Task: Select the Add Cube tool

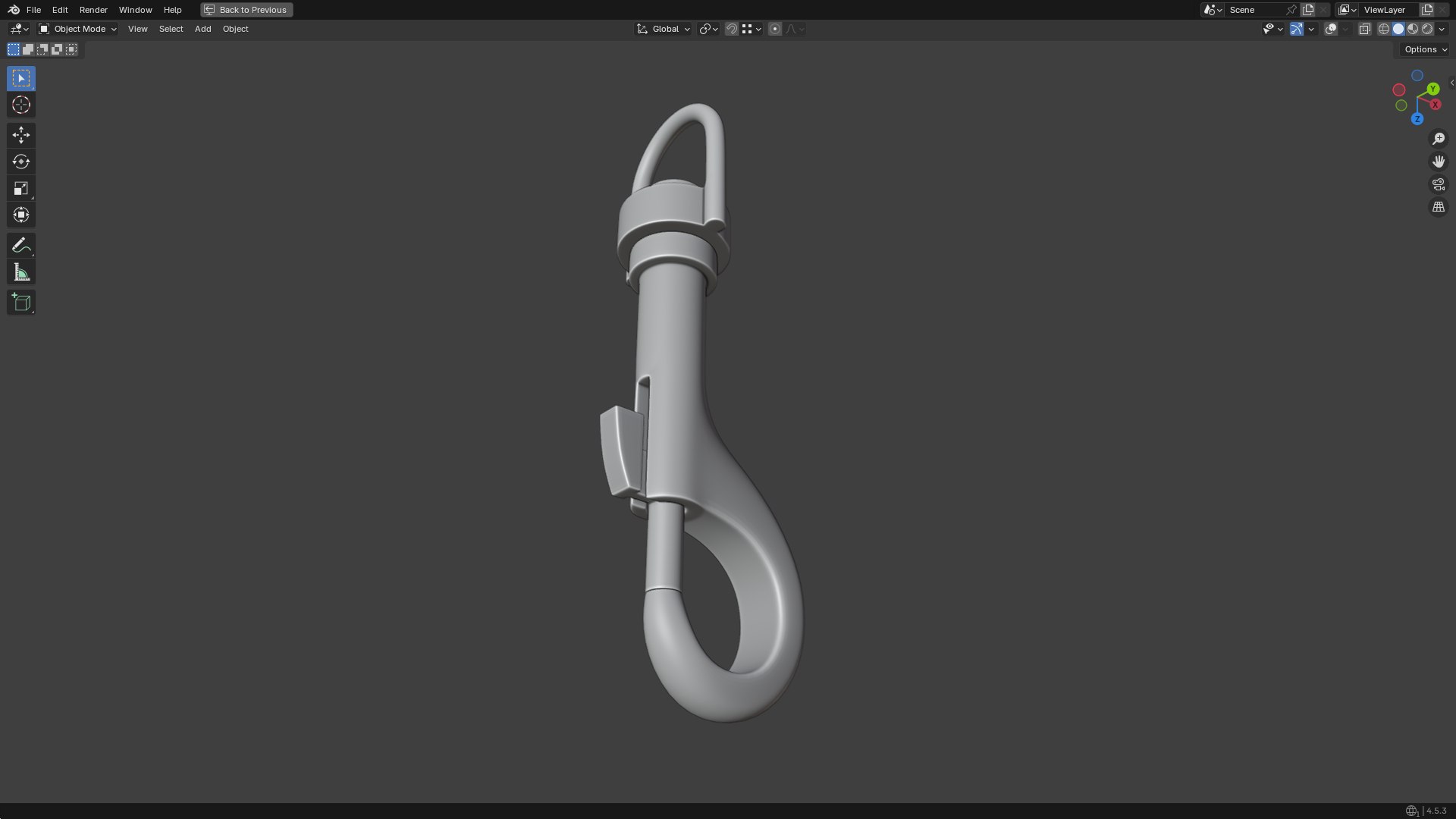Action: point(21,303)
